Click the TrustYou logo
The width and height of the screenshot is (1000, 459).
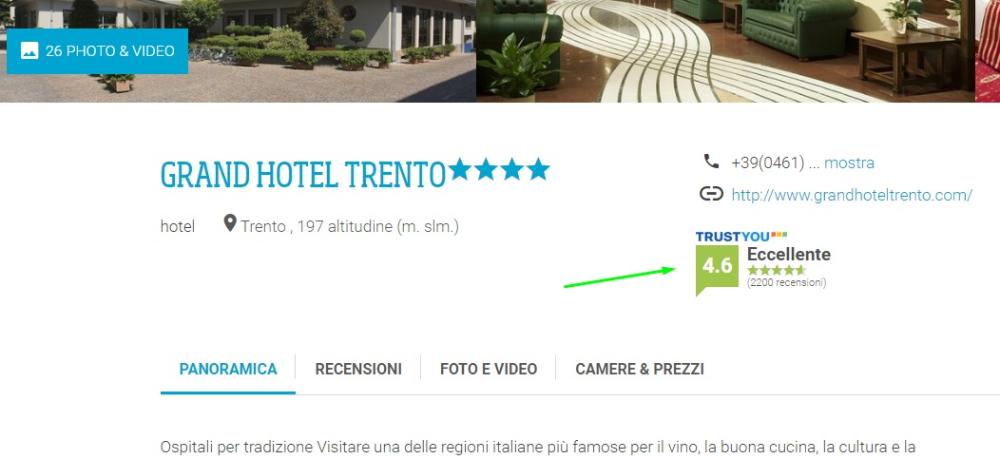point(741,237)
